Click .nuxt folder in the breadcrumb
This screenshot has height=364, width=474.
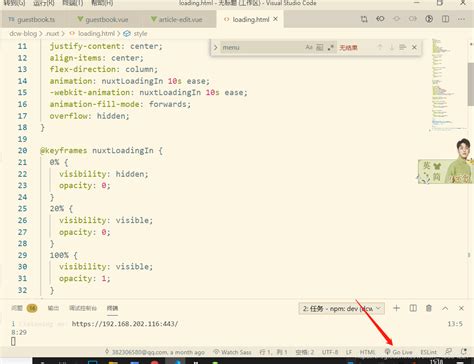[52, 34]
